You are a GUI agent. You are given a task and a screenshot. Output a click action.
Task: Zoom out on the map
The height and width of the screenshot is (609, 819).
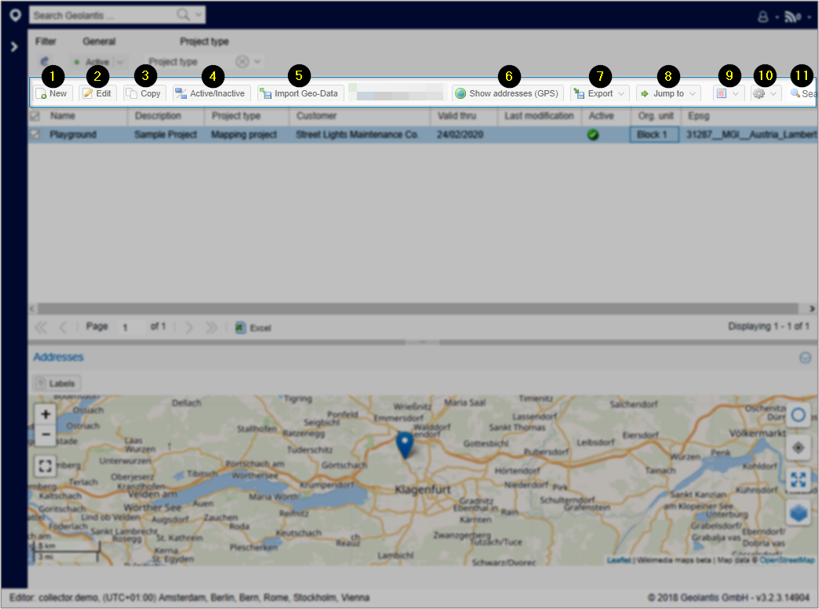(45, 435)
